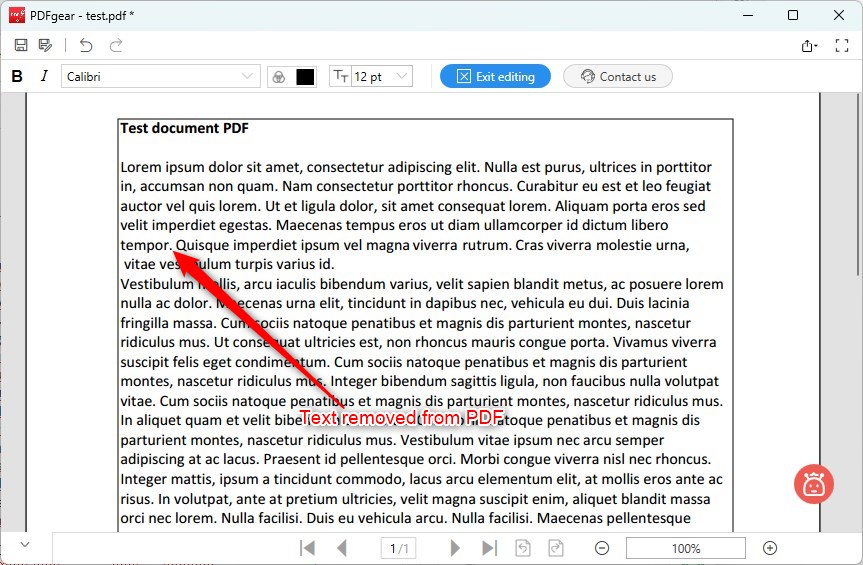Go to the next page
Screen dimensions: 863x565
(x=455, y=548)
